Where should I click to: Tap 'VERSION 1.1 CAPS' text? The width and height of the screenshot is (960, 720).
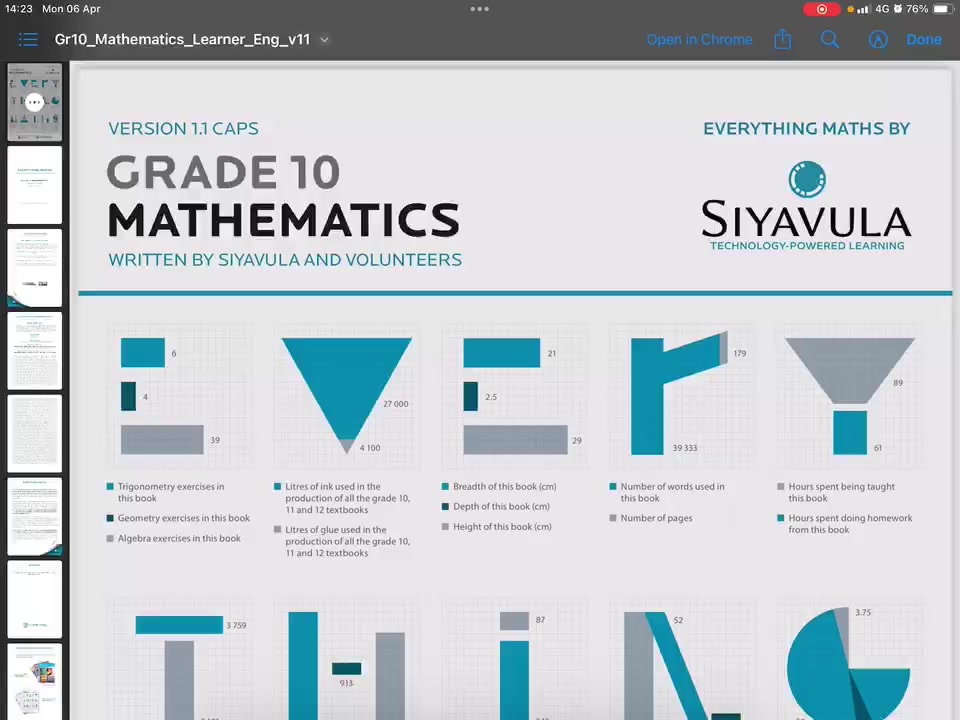[x=184, y=129]
